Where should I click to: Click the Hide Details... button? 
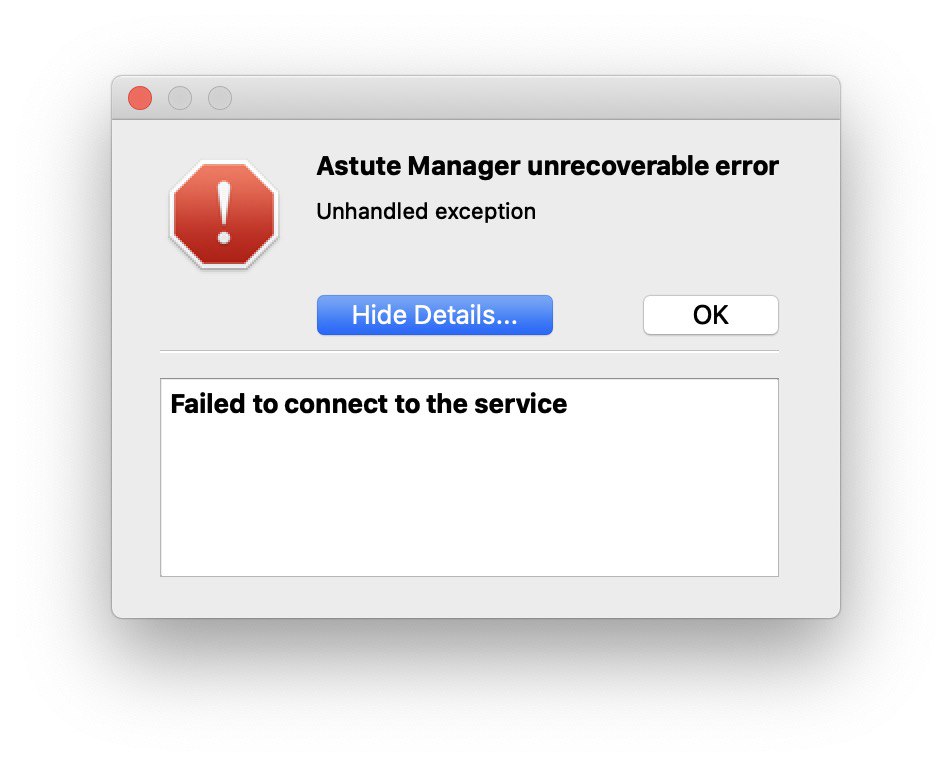tap(435, 315)
